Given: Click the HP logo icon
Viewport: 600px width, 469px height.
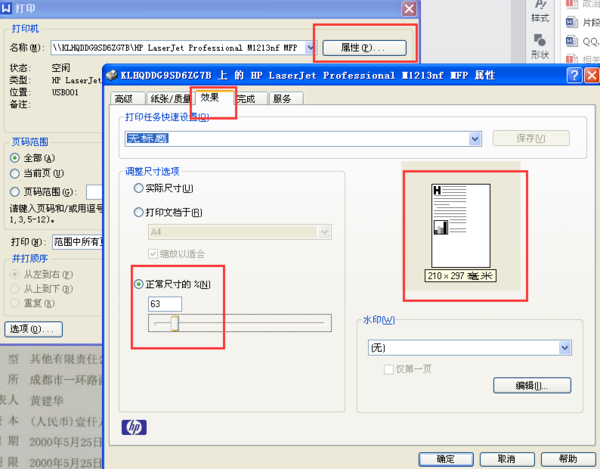Looking at the screenshot, I should click(x=134, y=427).
